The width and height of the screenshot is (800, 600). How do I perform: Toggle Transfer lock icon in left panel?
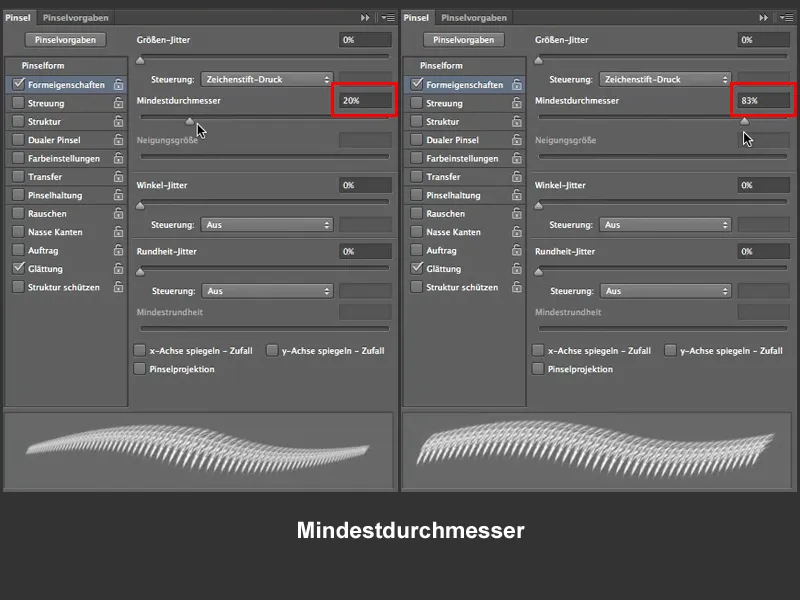click(x=118, y=176)
